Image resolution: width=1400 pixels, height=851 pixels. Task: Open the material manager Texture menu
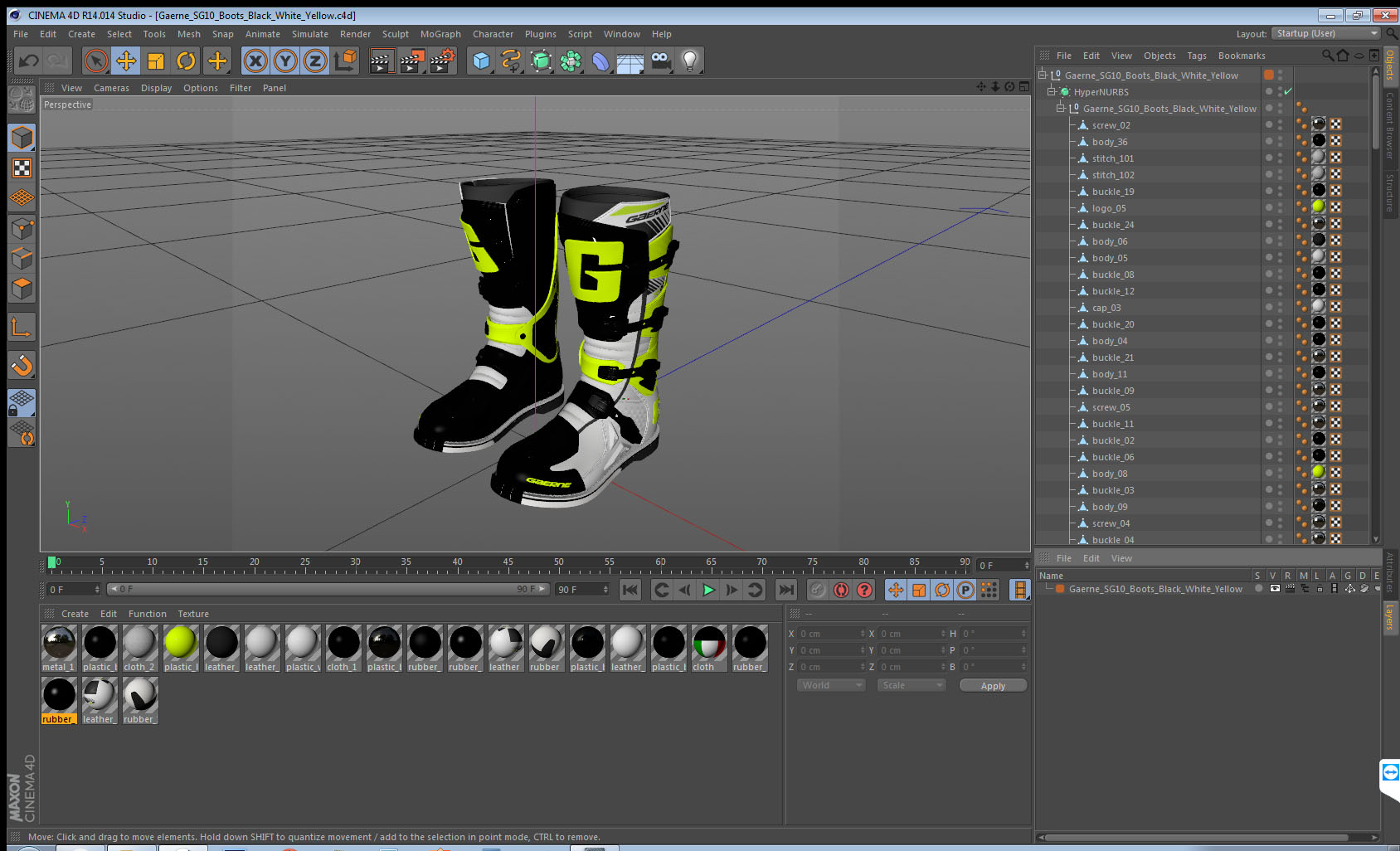[193, 614]
